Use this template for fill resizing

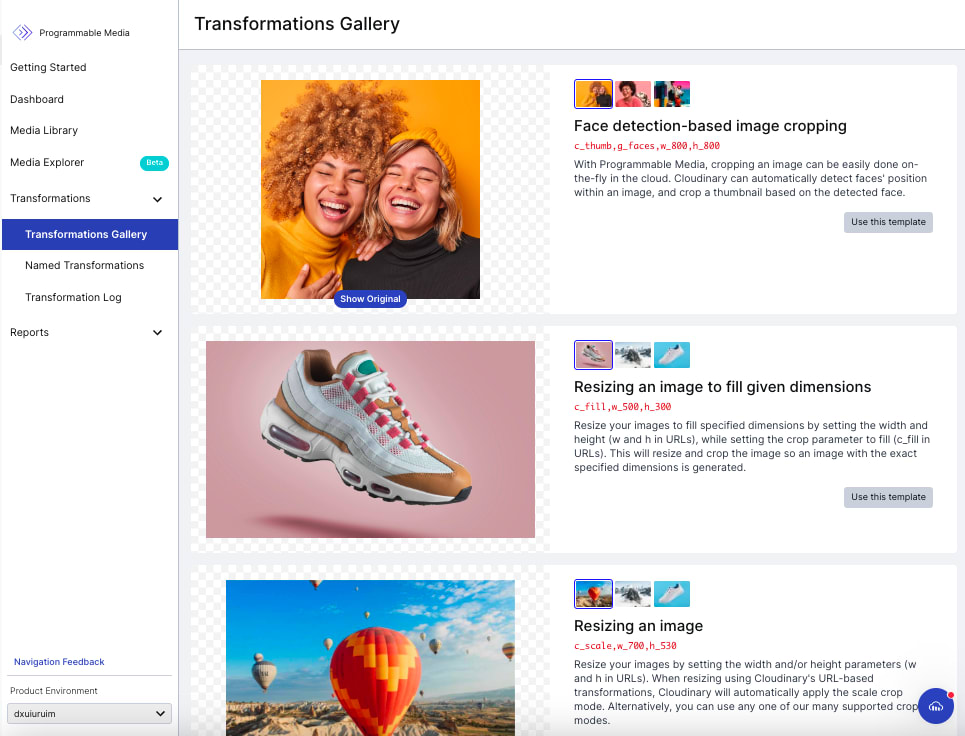888,497
